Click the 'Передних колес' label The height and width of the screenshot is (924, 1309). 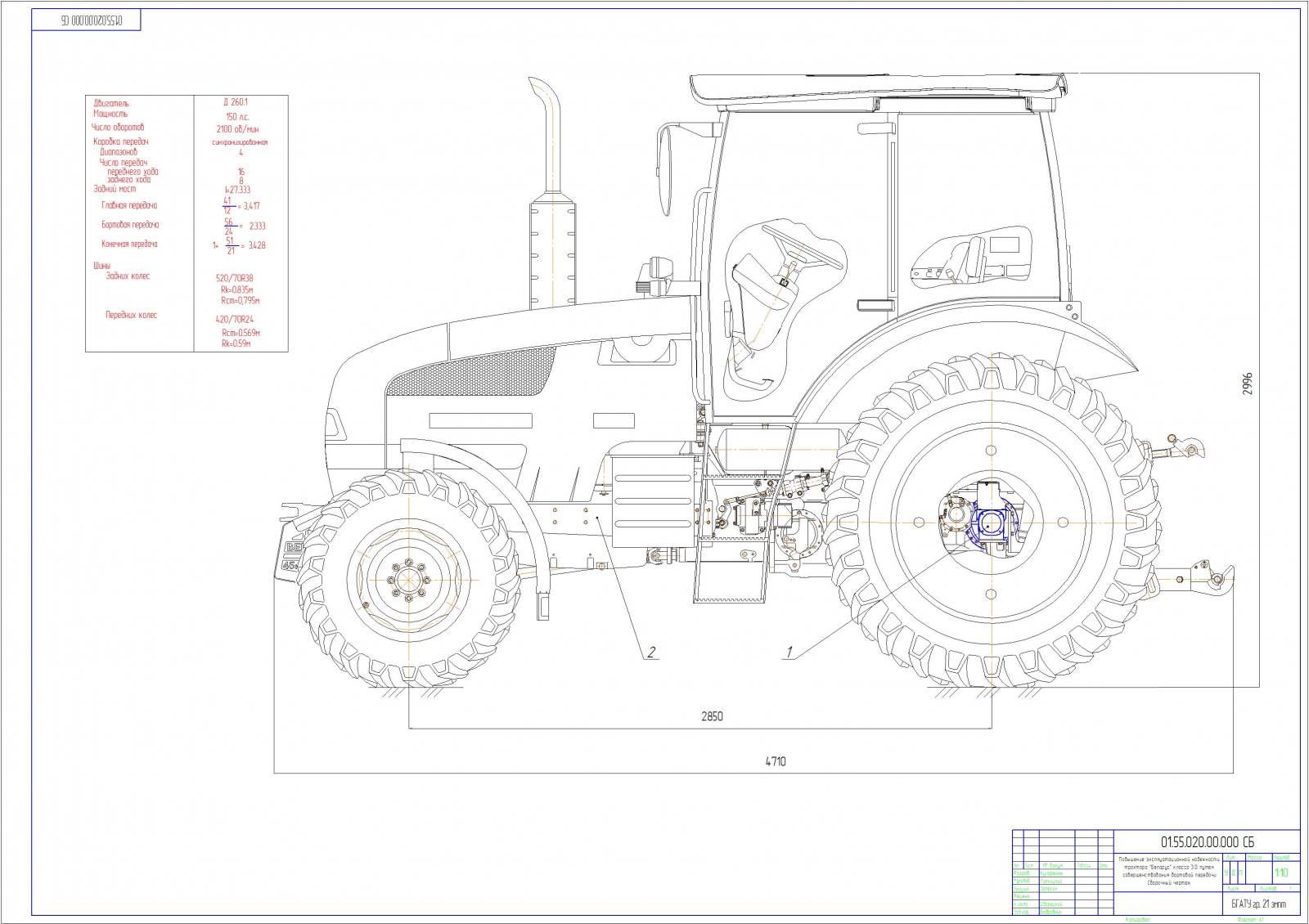pos(131,316)
